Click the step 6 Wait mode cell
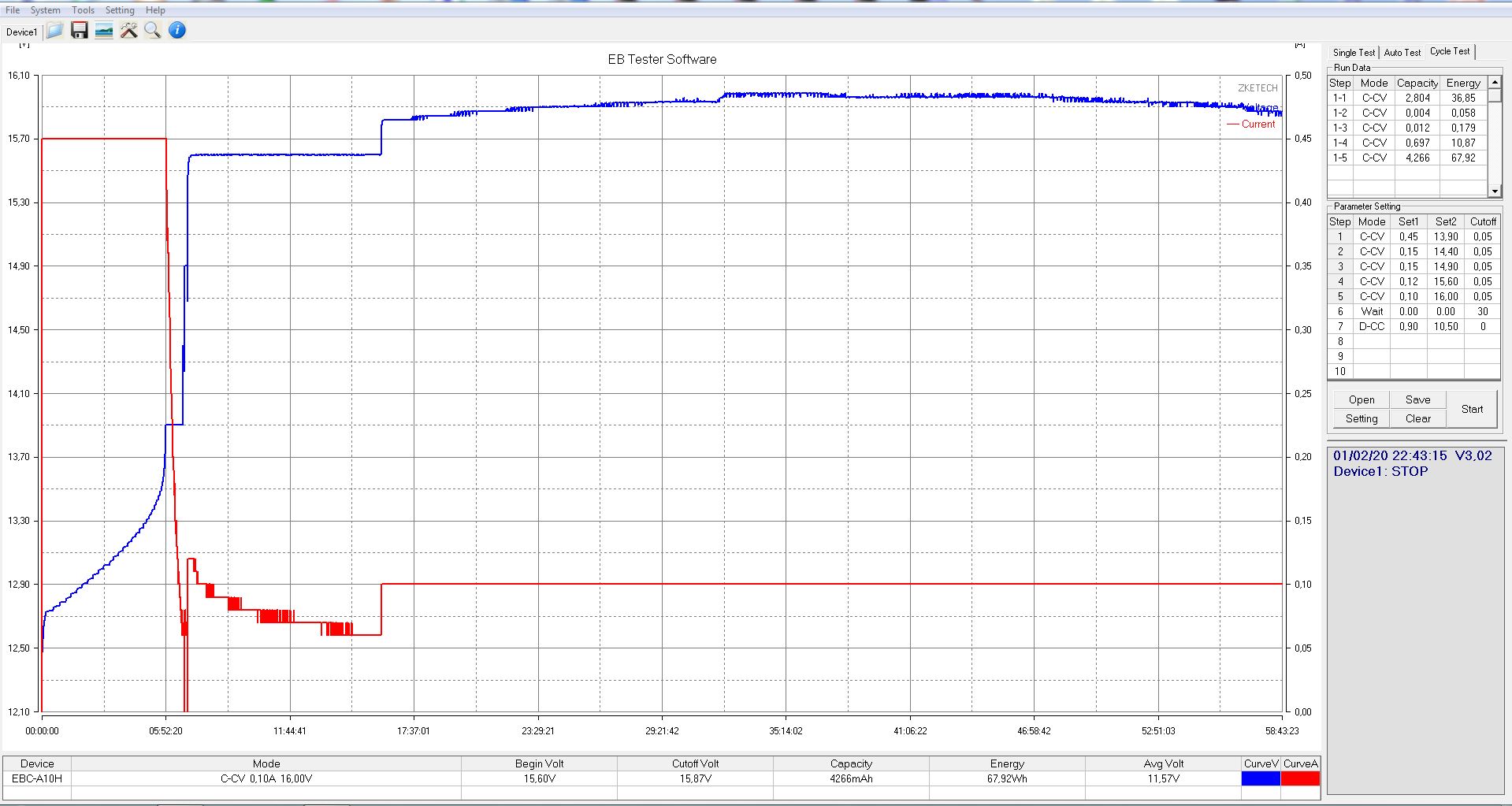This screenshot has height=806, width=1512. 1372,311
